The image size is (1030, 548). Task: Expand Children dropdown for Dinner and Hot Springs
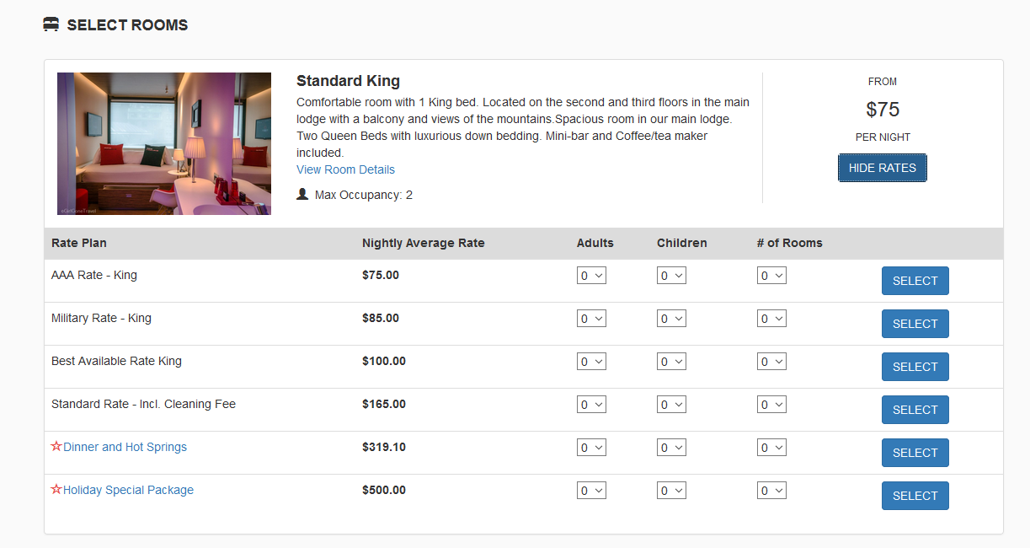pos(671,447)
